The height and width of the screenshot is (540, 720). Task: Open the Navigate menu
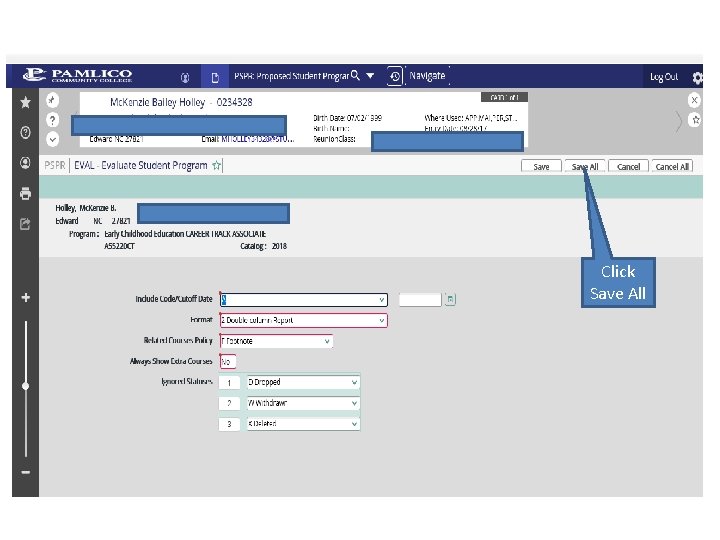click(x=427, y=75)
